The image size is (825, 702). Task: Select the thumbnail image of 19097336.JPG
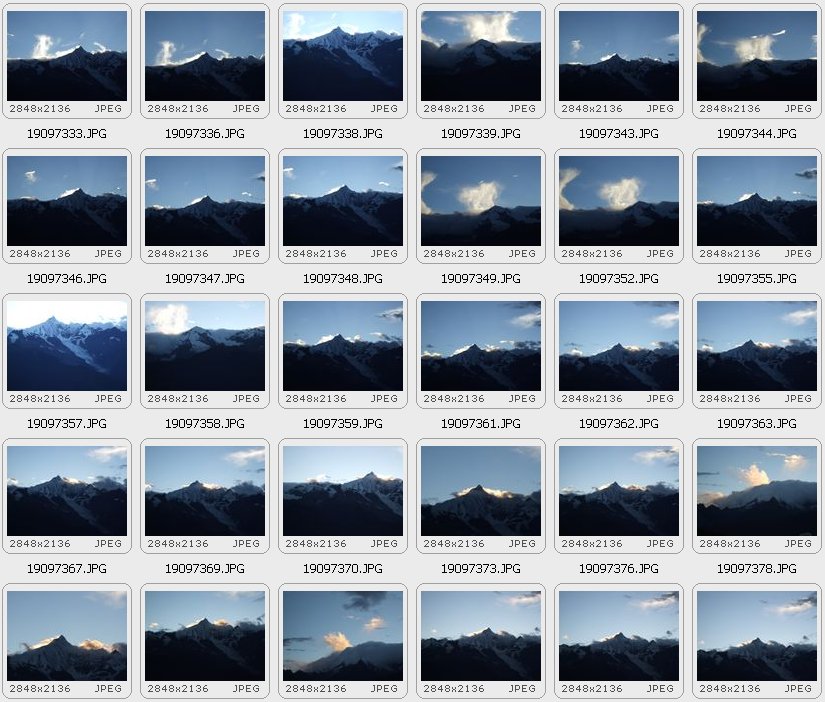pos(205,56)
